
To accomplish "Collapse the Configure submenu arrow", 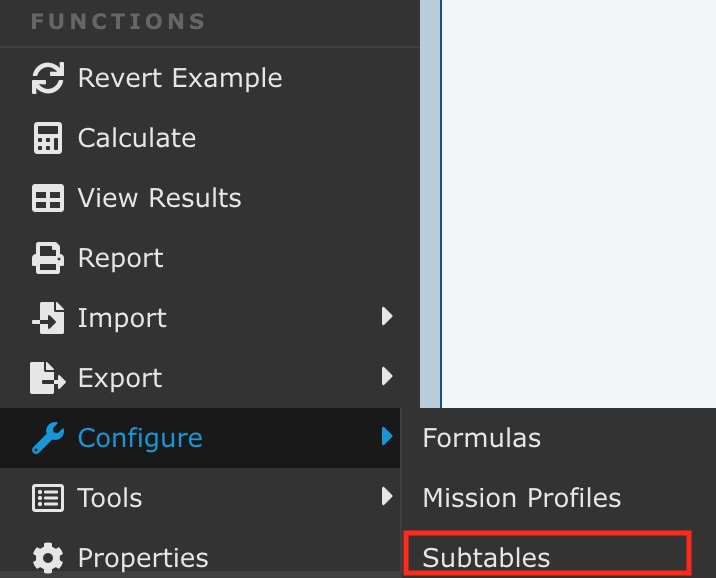I will pos(388,437).
